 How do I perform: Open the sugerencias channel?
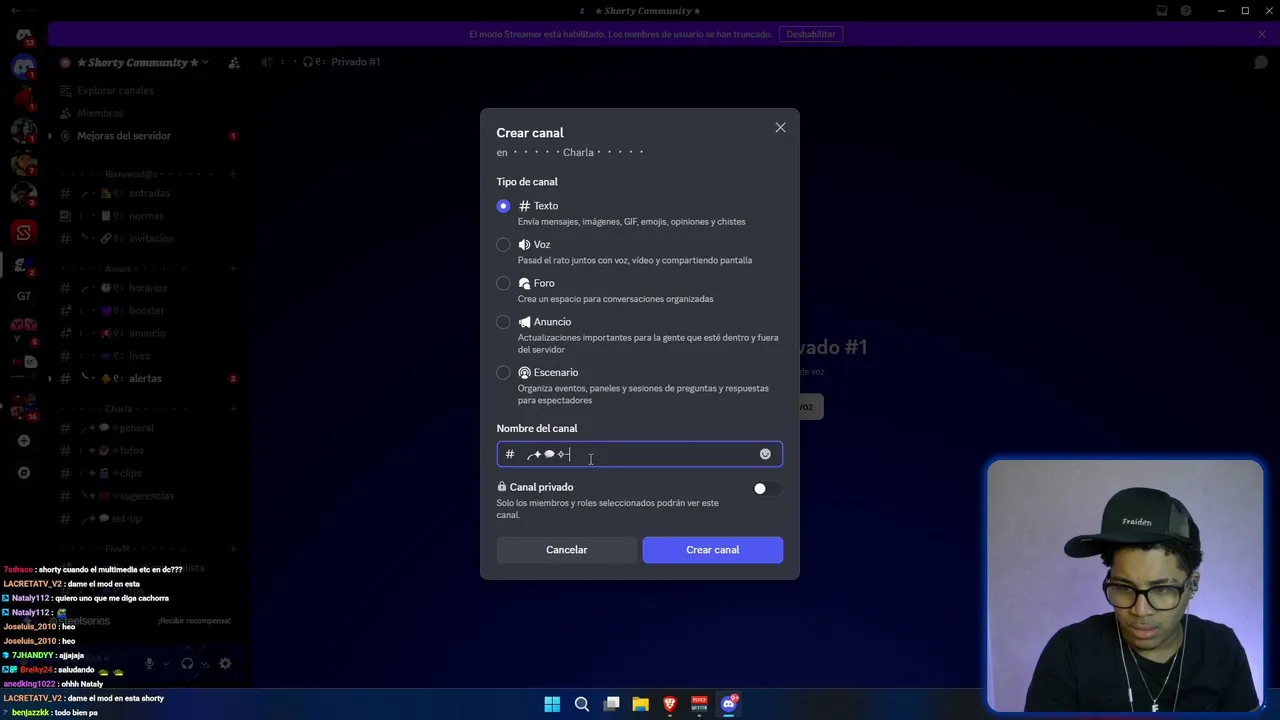point(148,496)
